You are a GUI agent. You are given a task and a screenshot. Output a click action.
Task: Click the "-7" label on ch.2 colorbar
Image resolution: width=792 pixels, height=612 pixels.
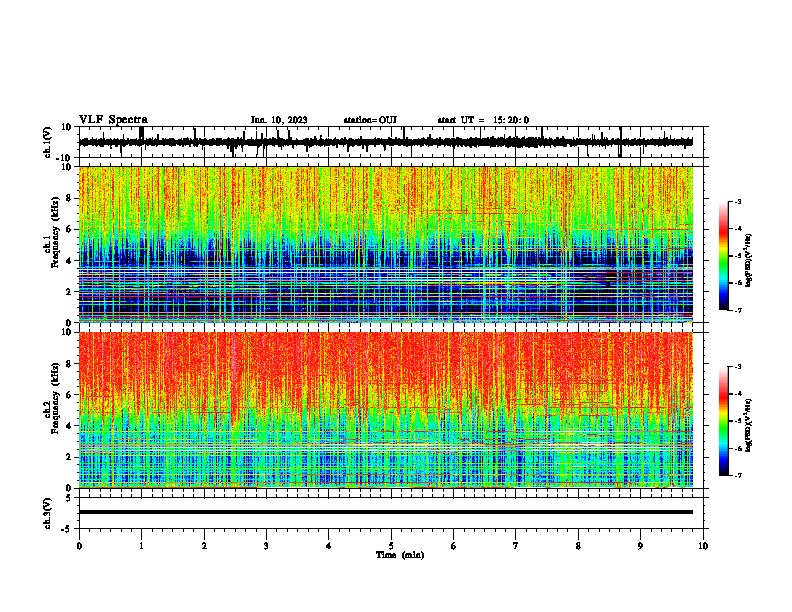click(x=737, y=476)
